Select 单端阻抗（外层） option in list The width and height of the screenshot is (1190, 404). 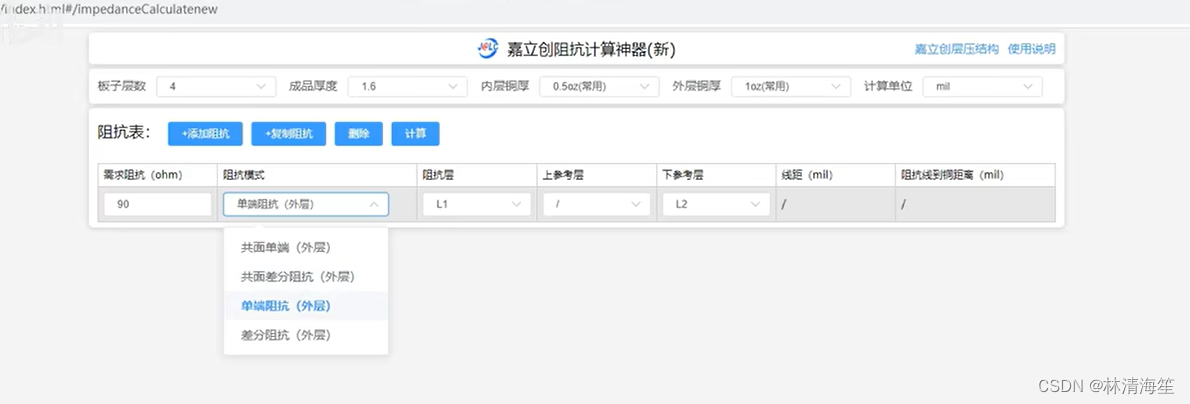coord(306,306)
